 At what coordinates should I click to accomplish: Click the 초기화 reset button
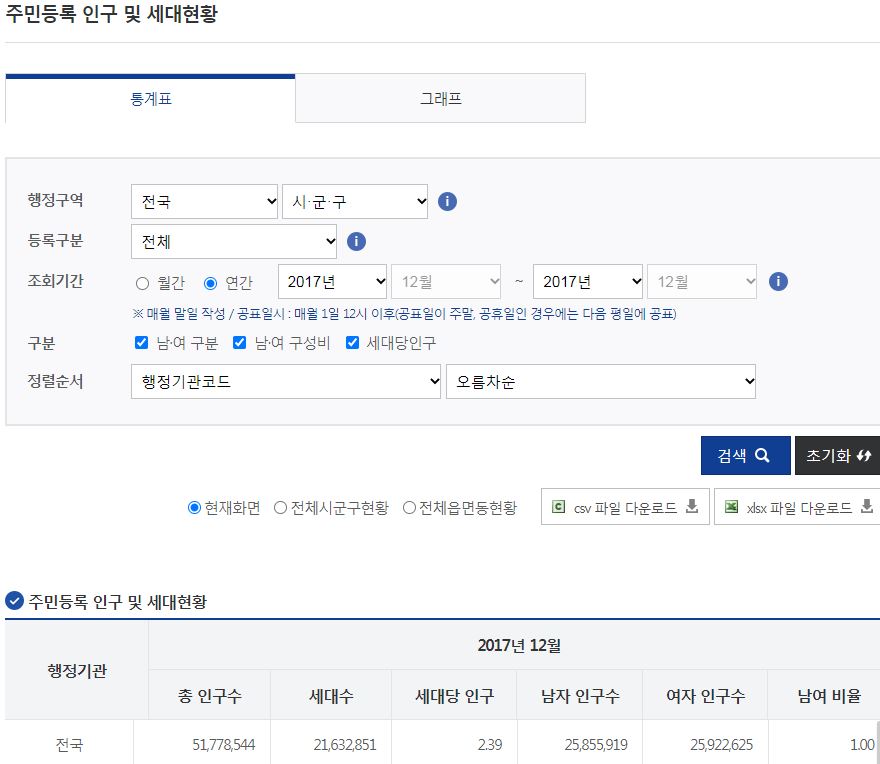838,455
